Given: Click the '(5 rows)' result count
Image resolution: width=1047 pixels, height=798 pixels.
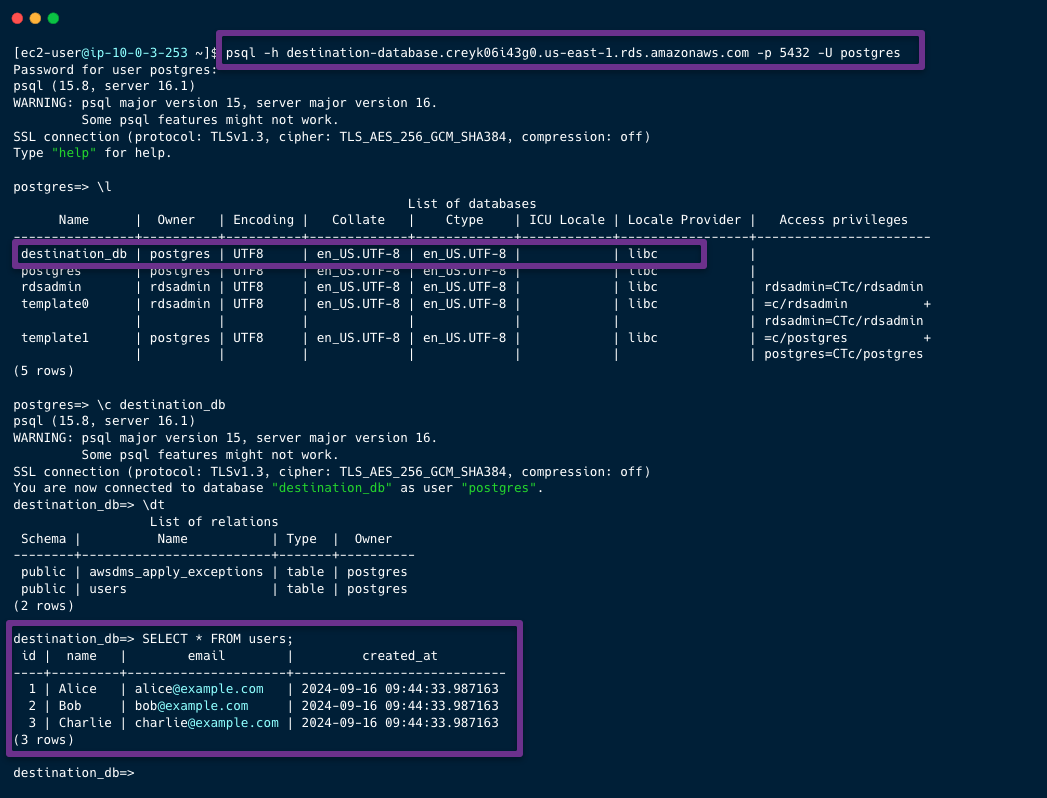Looking at the screenshot, I should coord(43,371).
